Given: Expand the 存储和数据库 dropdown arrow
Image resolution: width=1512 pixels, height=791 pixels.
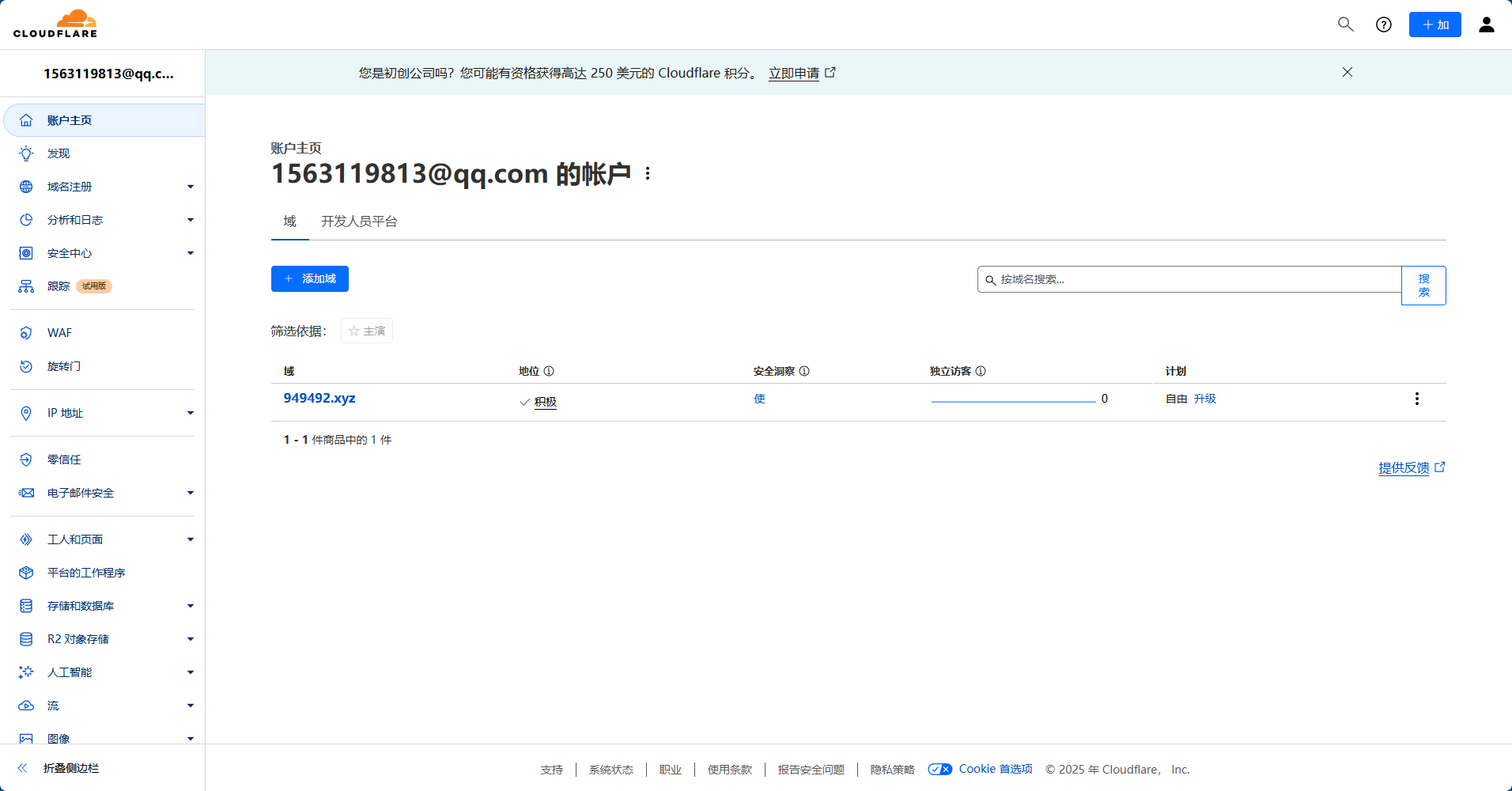Looking at the screenshot, I should point(191,606).
